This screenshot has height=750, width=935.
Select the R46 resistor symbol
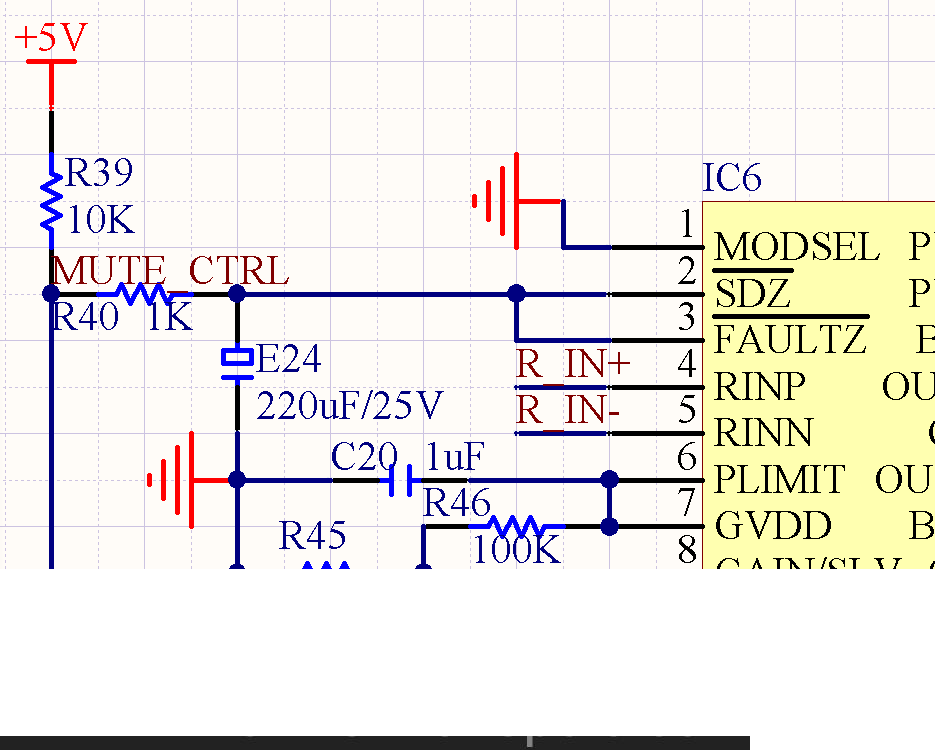coord(516,526)
